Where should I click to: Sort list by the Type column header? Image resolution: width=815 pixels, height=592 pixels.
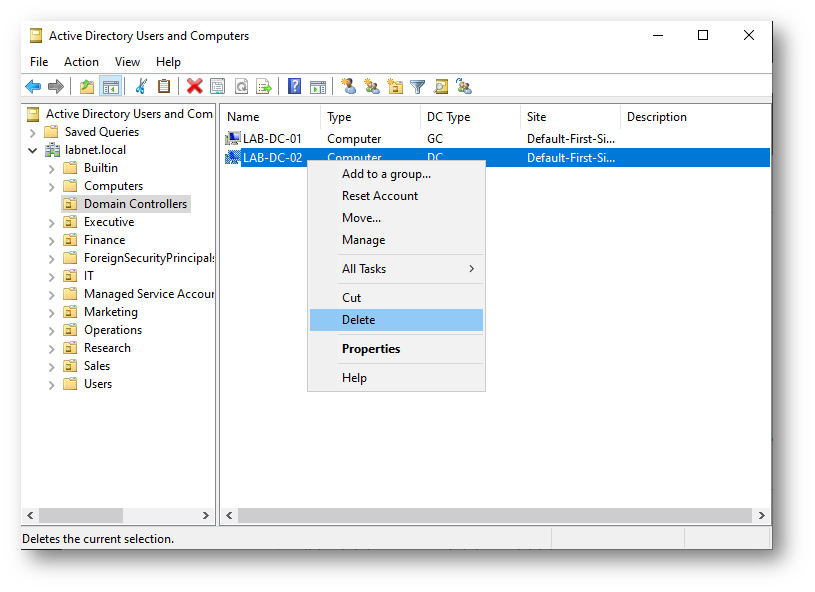pos(371,117)
